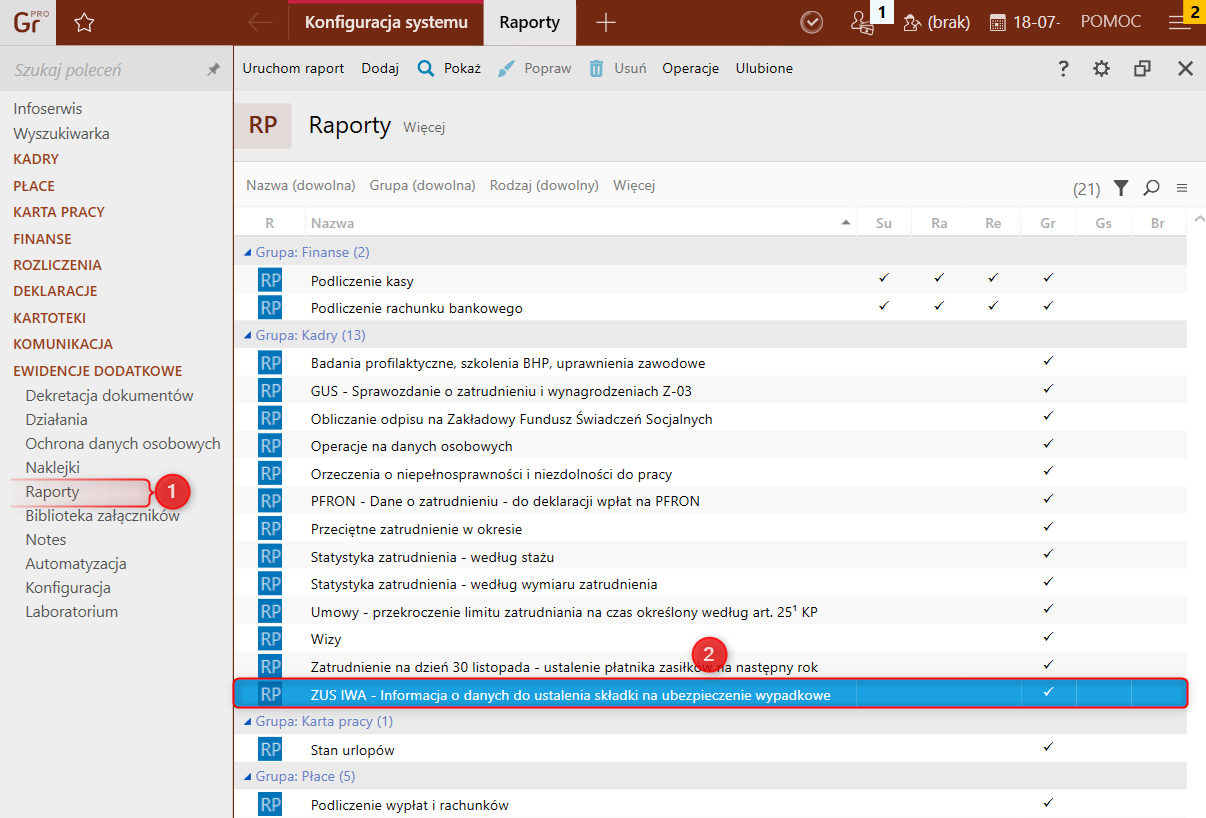Switch to the Raporty tab
Image resolution: width=1206 pixels, height=818 pixels.
530,22
